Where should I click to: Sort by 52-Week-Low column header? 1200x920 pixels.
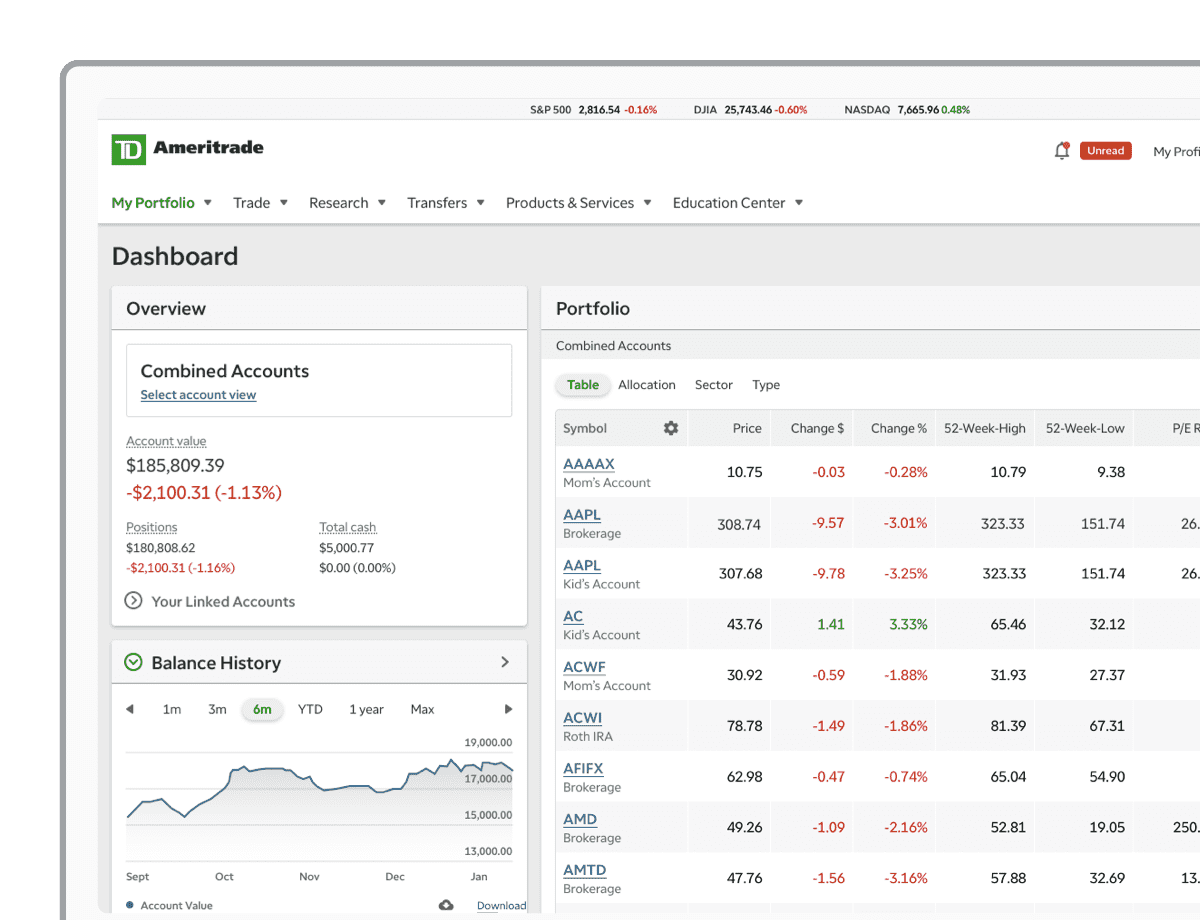1085,428
